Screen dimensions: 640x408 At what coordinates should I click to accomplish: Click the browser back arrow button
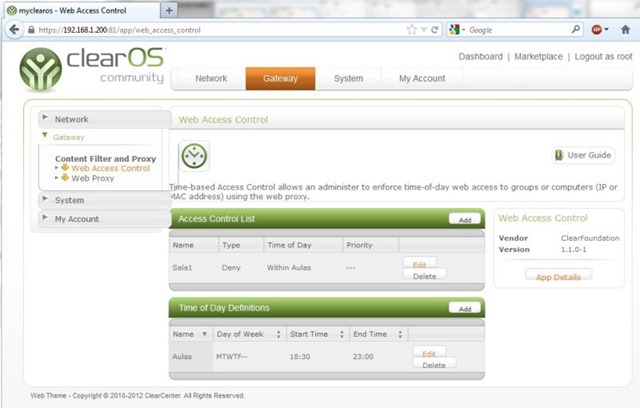coord(14,30)
